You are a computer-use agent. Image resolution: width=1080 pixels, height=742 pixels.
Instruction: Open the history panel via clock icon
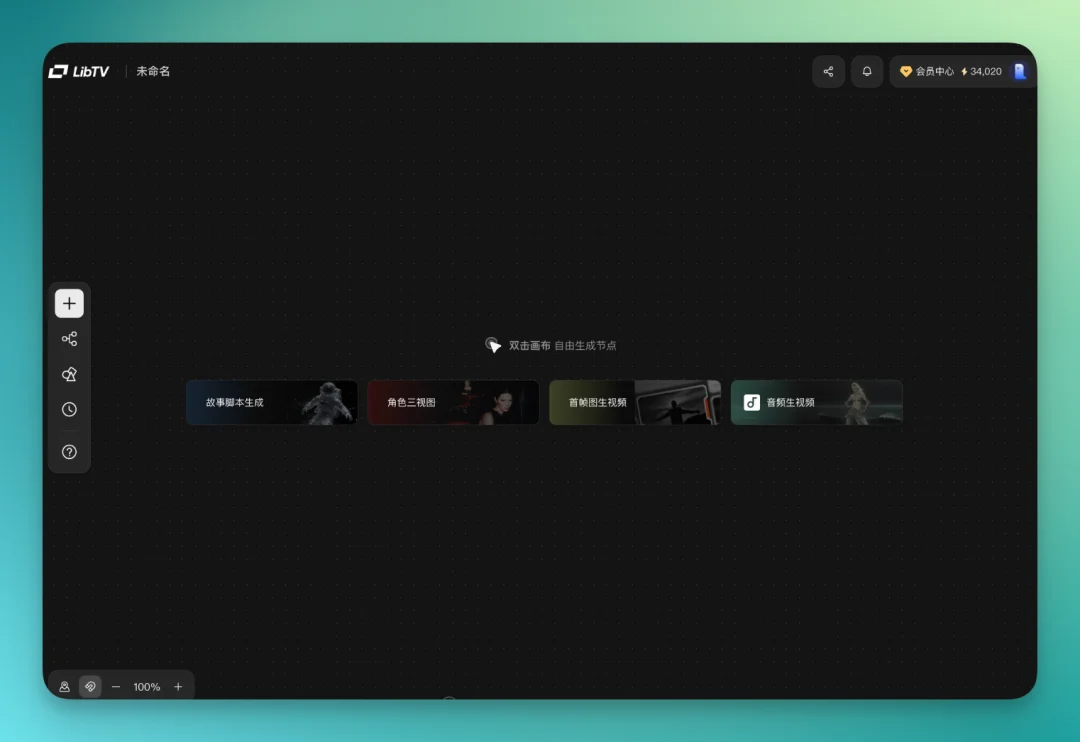69,409
